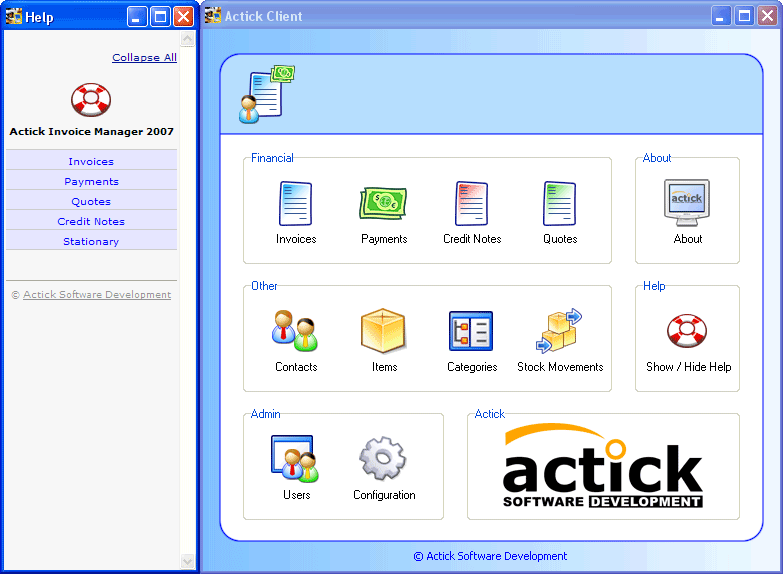Viewport: 783px width, 574px height.
Task: Click the Configuration label text
Action: tap(384, 495)
